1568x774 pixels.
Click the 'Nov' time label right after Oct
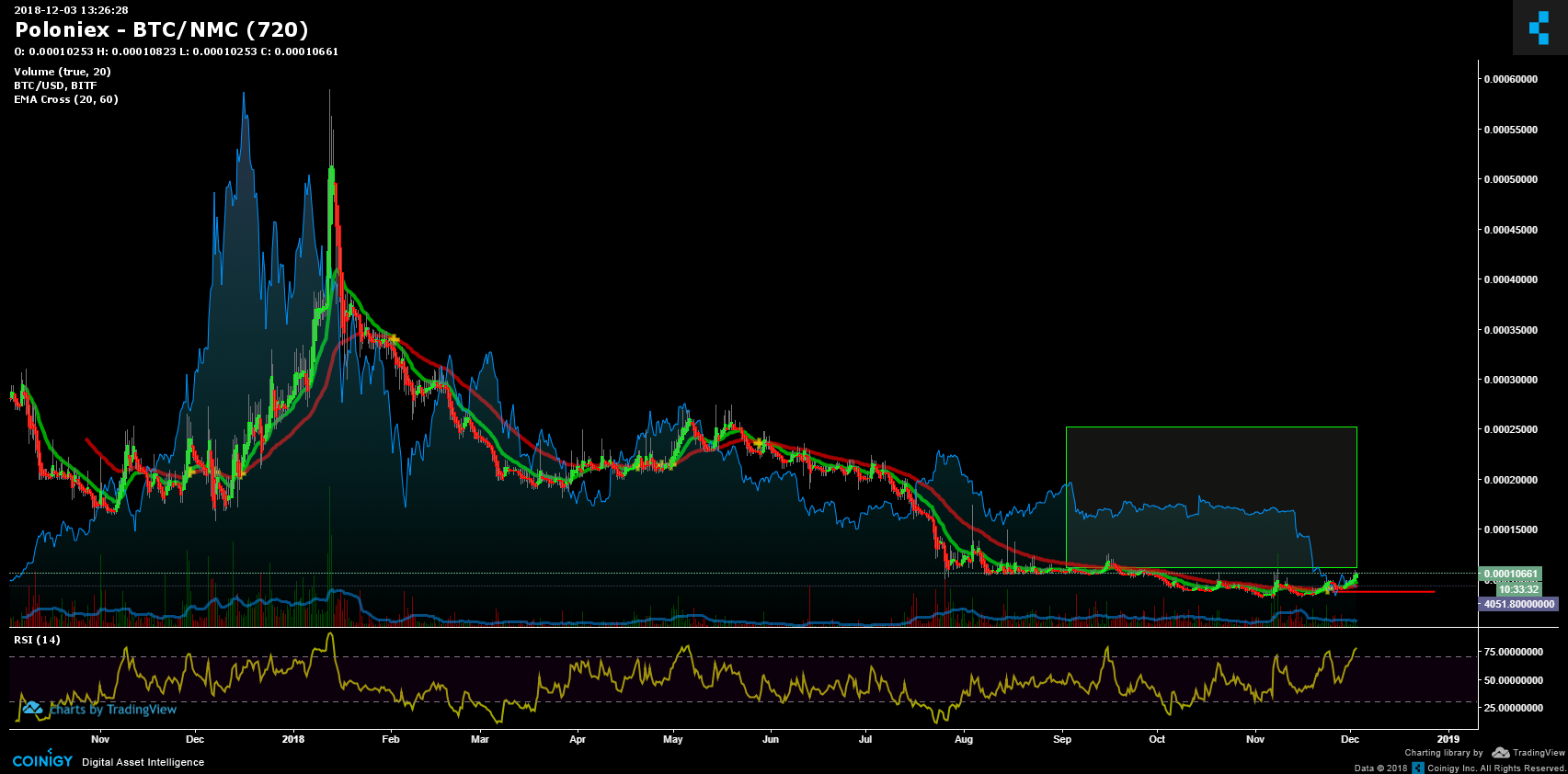pos(1255,739)
